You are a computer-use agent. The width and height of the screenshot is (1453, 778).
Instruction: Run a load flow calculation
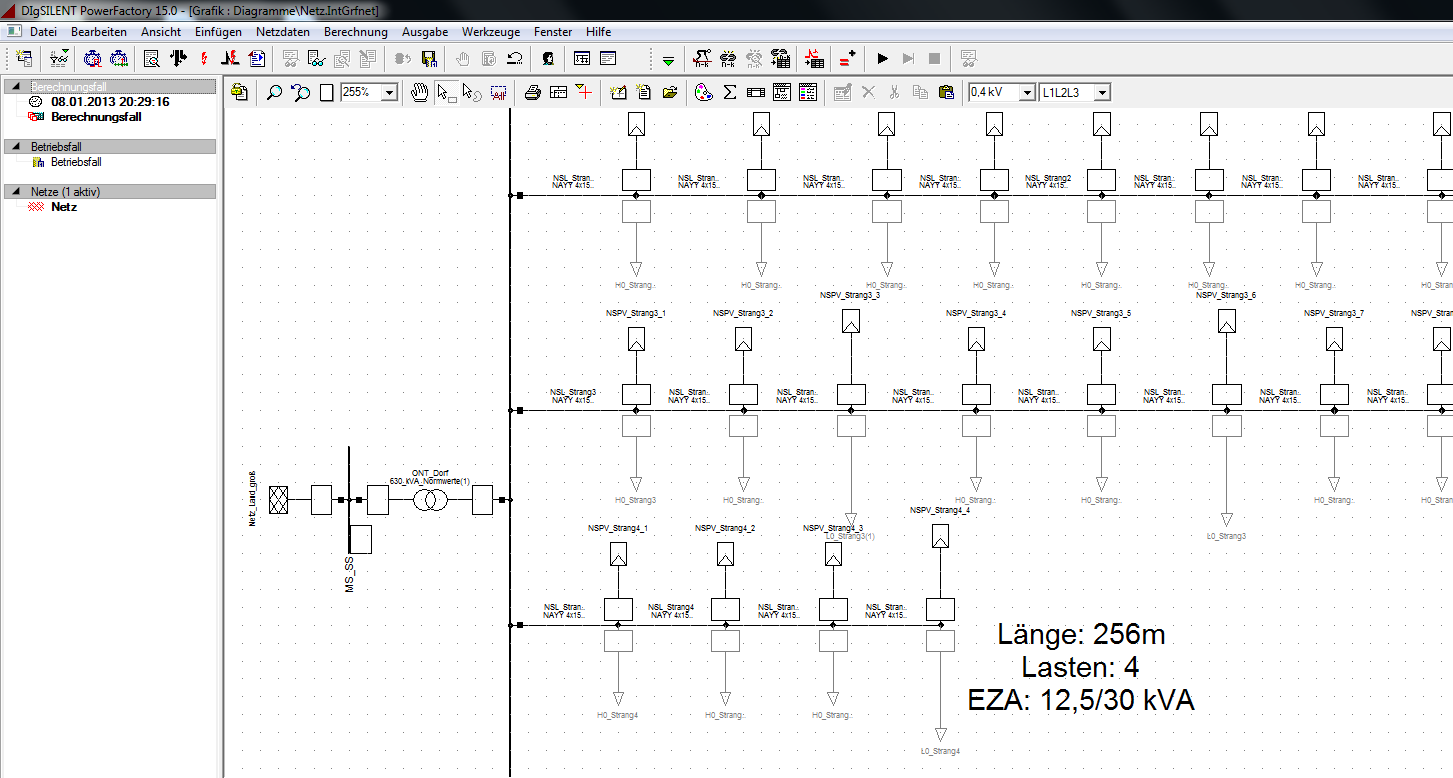pos(177,58)
